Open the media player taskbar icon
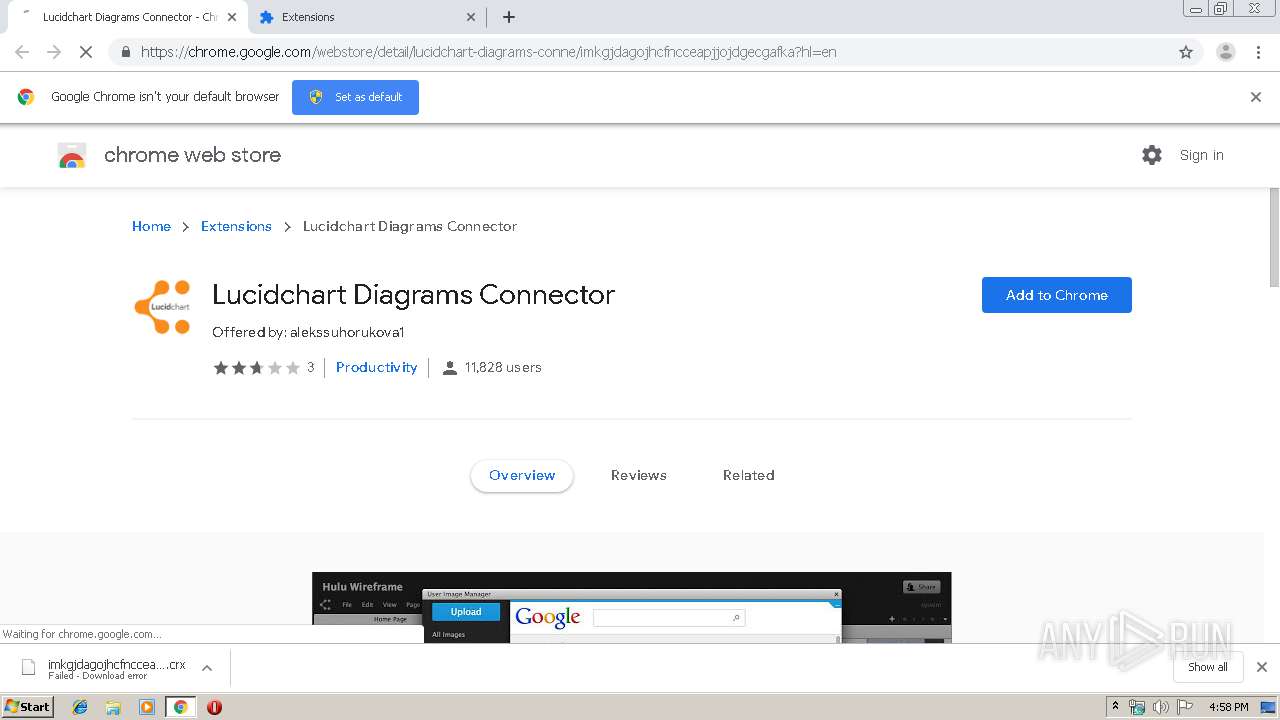 147,707
